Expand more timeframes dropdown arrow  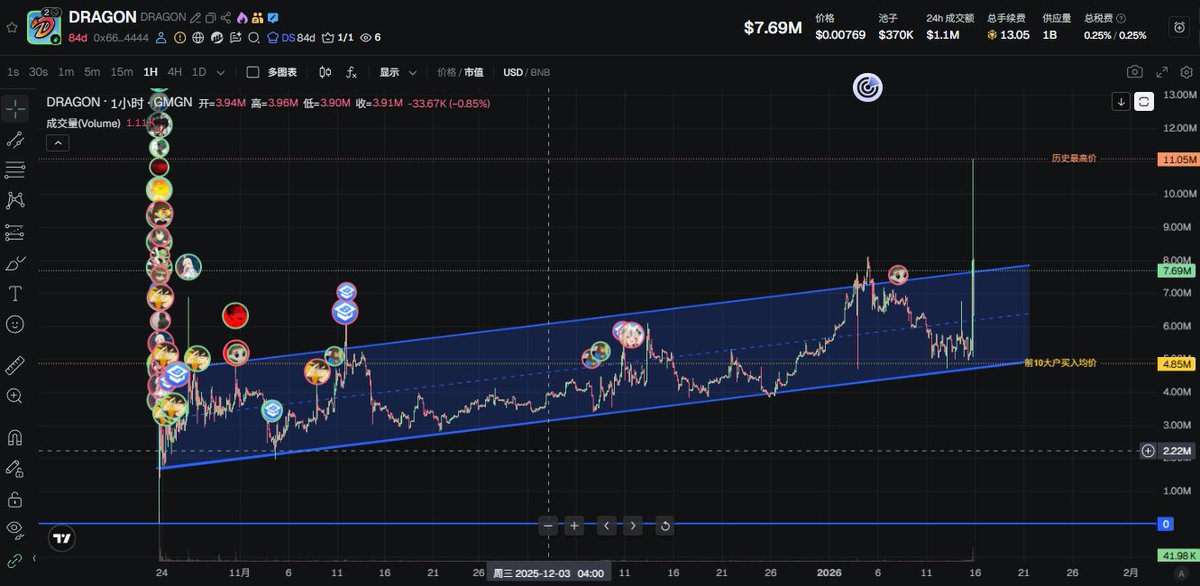221,72
